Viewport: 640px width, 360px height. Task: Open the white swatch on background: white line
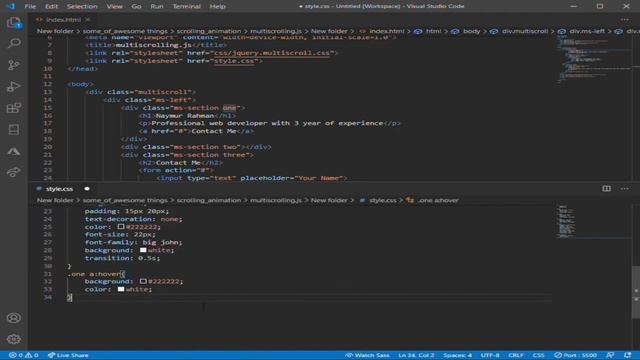pyautogui.click(x=143, y=250)
